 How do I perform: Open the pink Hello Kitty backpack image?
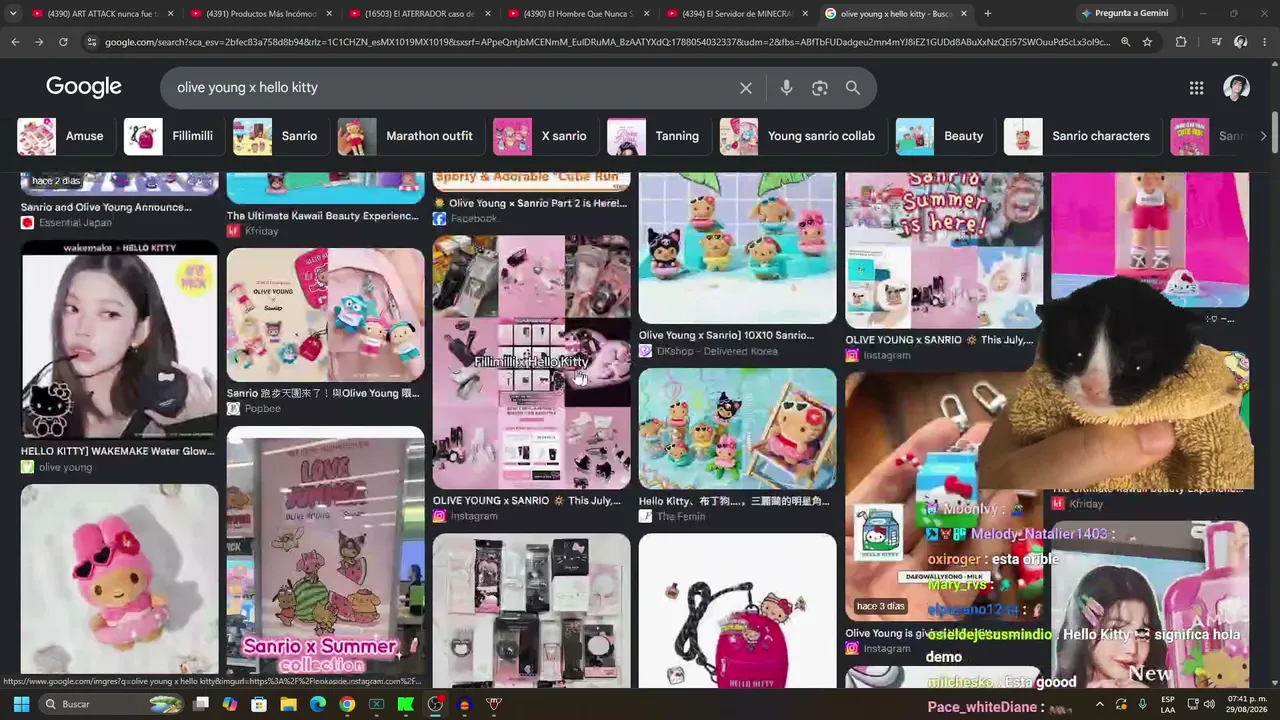point(737,610)
